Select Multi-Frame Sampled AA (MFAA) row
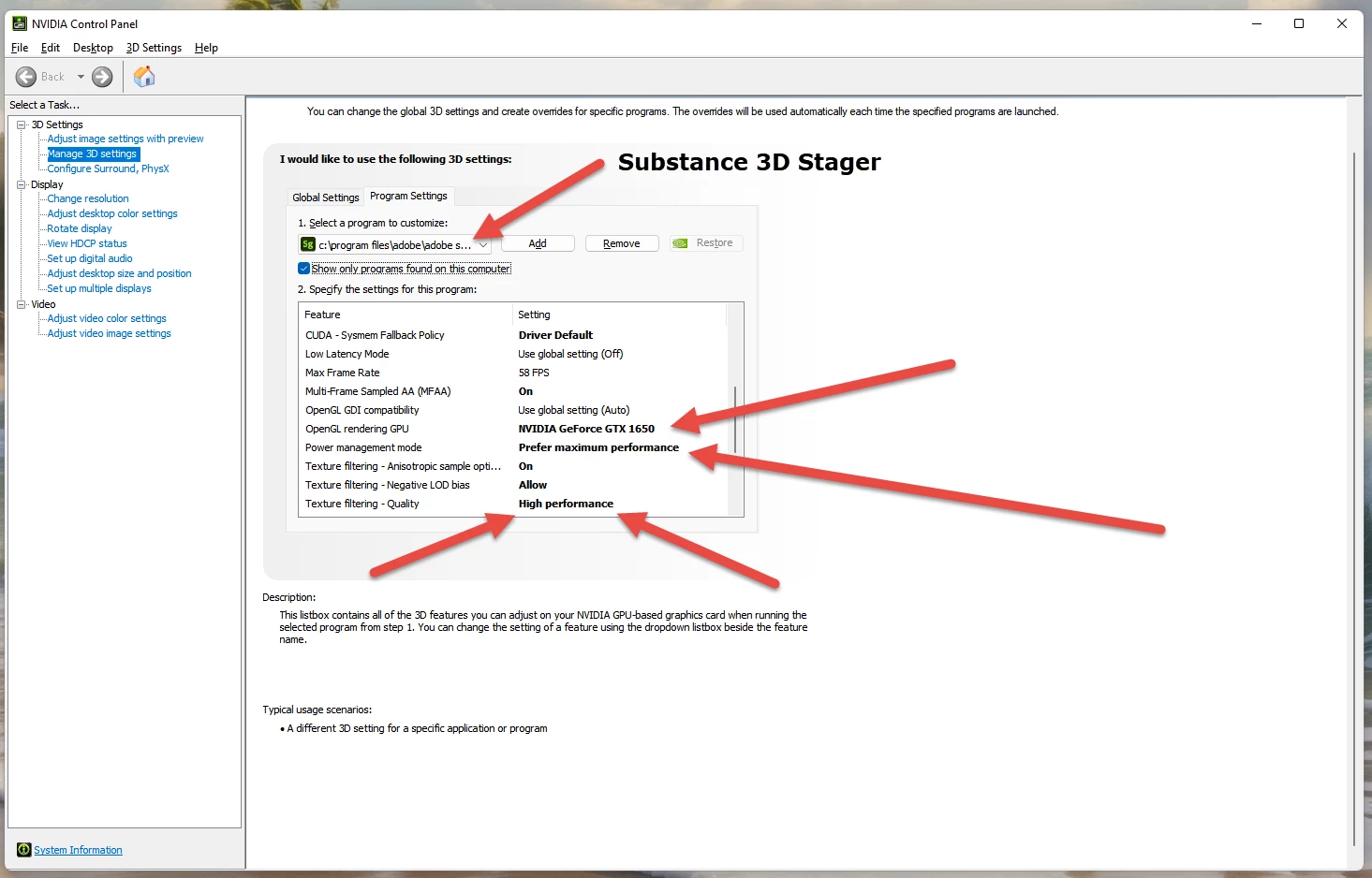The image size is (1372, 878). 513,391
